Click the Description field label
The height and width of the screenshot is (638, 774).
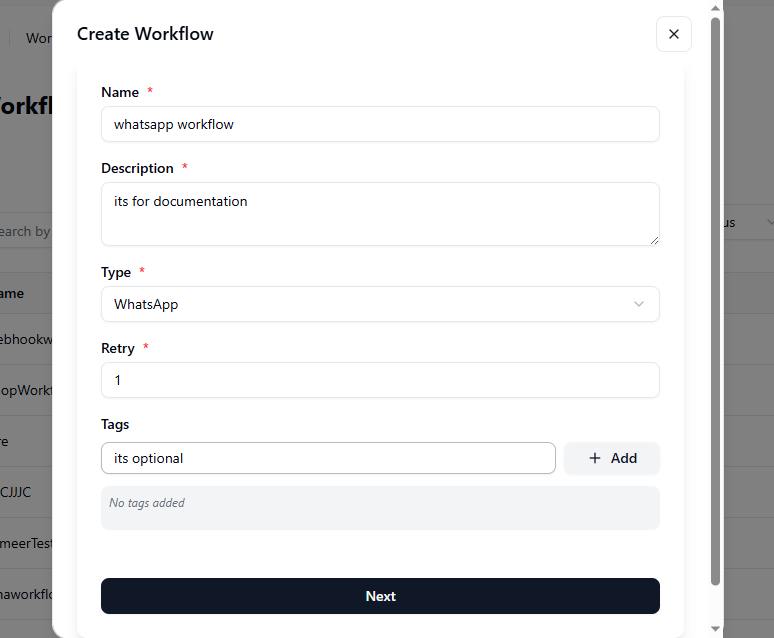coord(137,168)
